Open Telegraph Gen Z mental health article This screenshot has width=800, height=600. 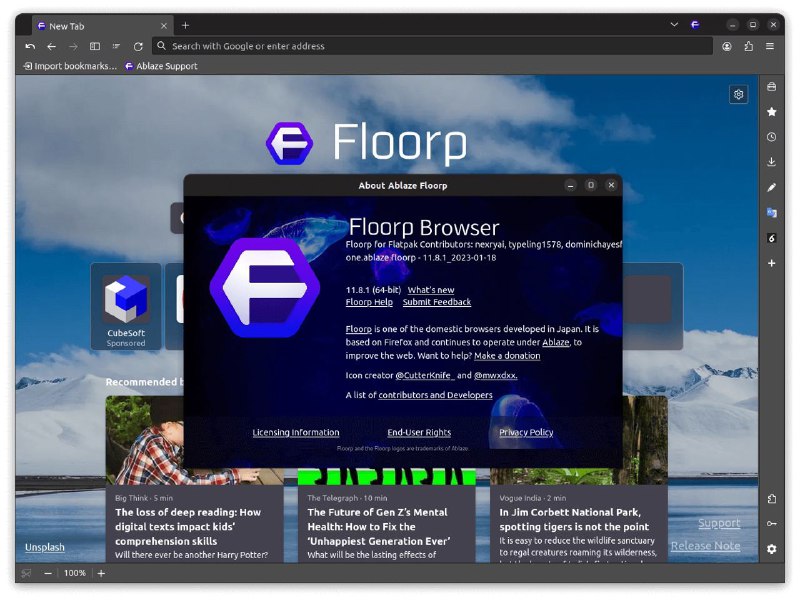pyautogui.click(x=379, y=527)
